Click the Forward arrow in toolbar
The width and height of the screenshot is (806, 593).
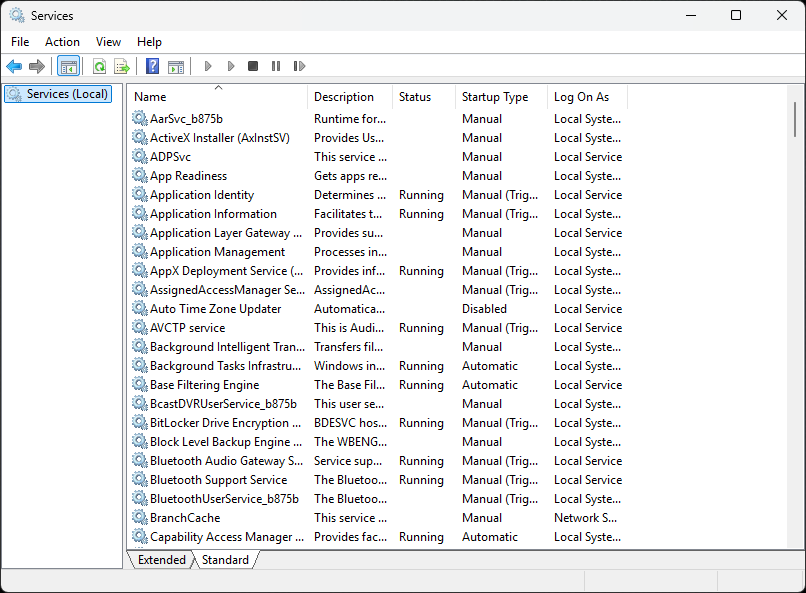(37, 67)
